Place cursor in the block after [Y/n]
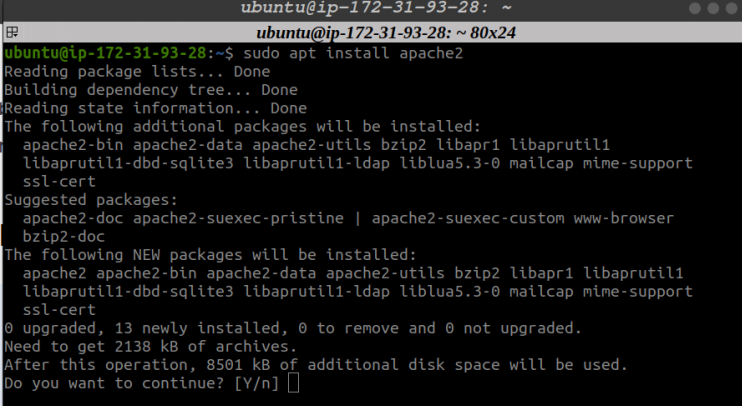The height and width of the screenshot is (406, 742). [293, 383]
